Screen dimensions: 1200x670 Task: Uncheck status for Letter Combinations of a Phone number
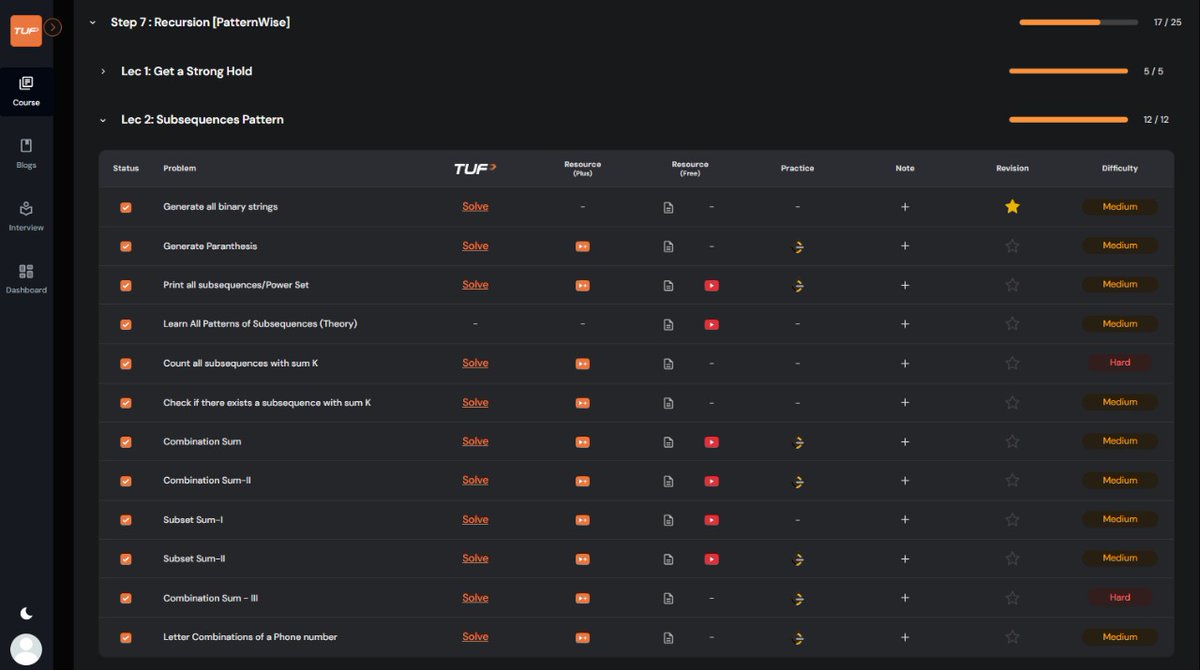[126, 638]
